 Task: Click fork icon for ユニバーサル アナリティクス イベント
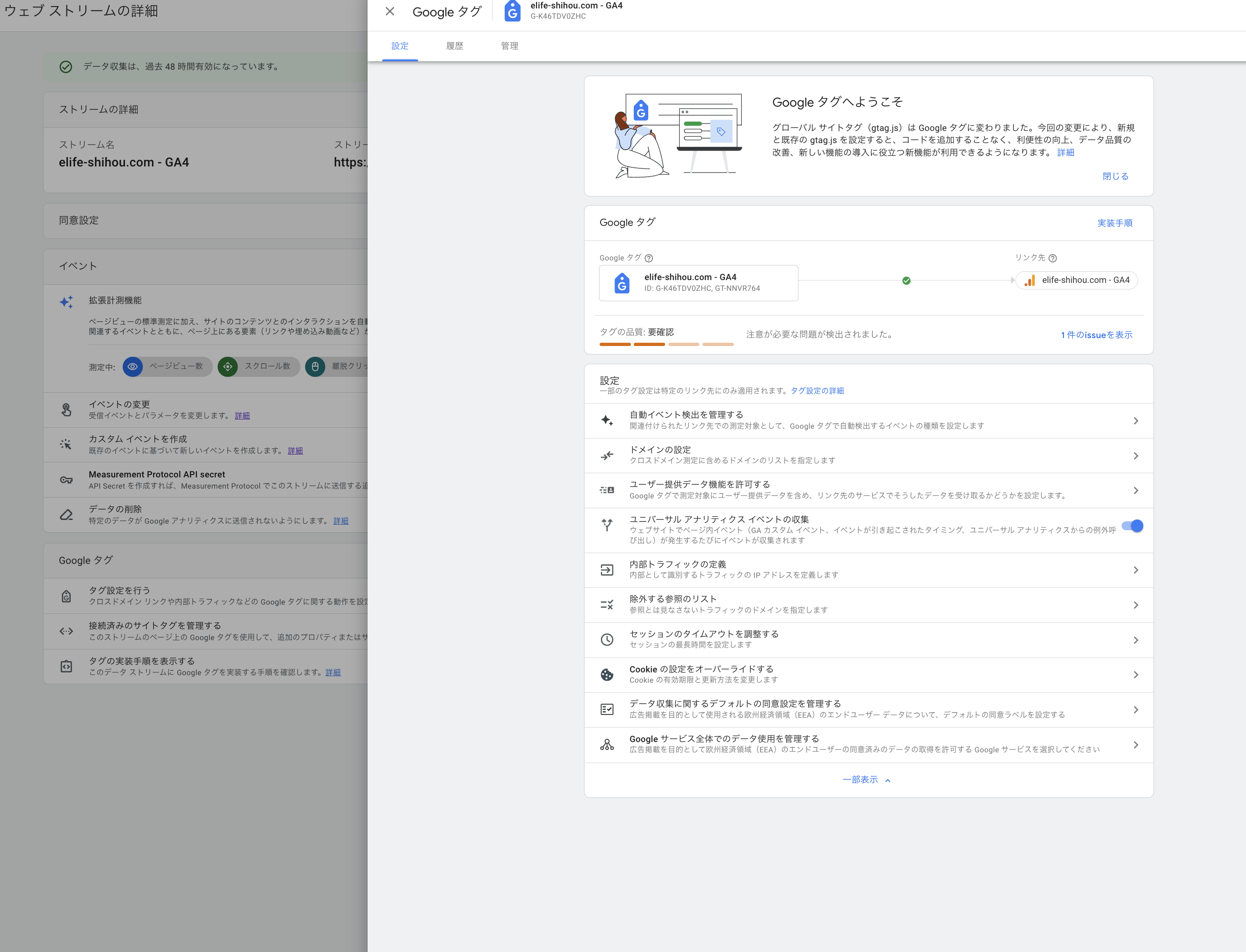[607, 525]
